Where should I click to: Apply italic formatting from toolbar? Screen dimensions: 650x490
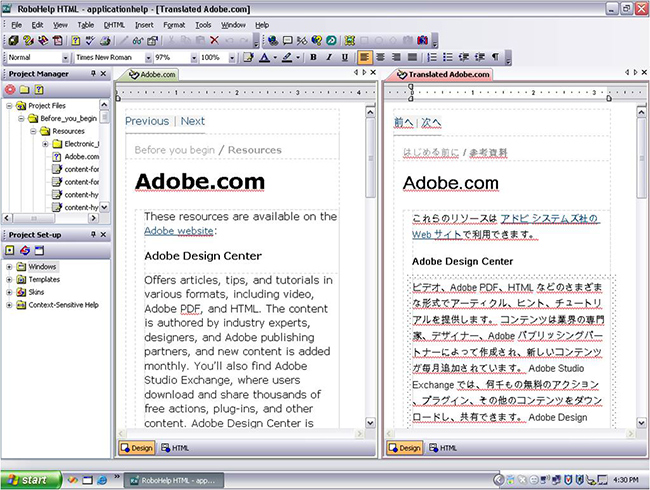point(328,57)
